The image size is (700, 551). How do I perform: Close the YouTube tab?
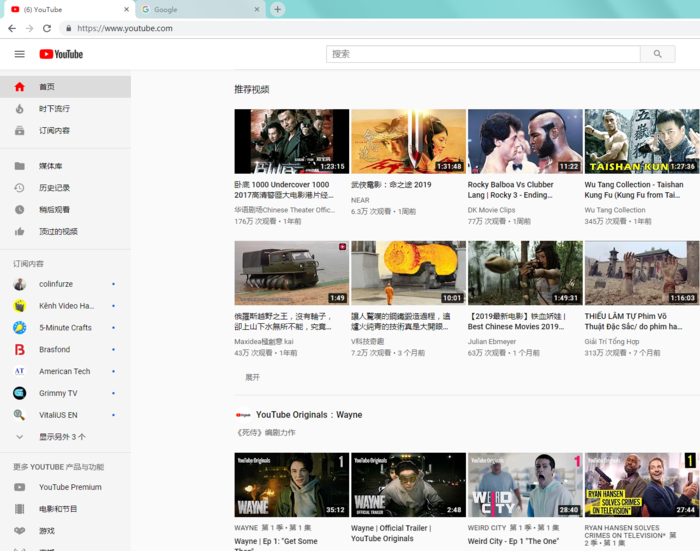point(126,9)
